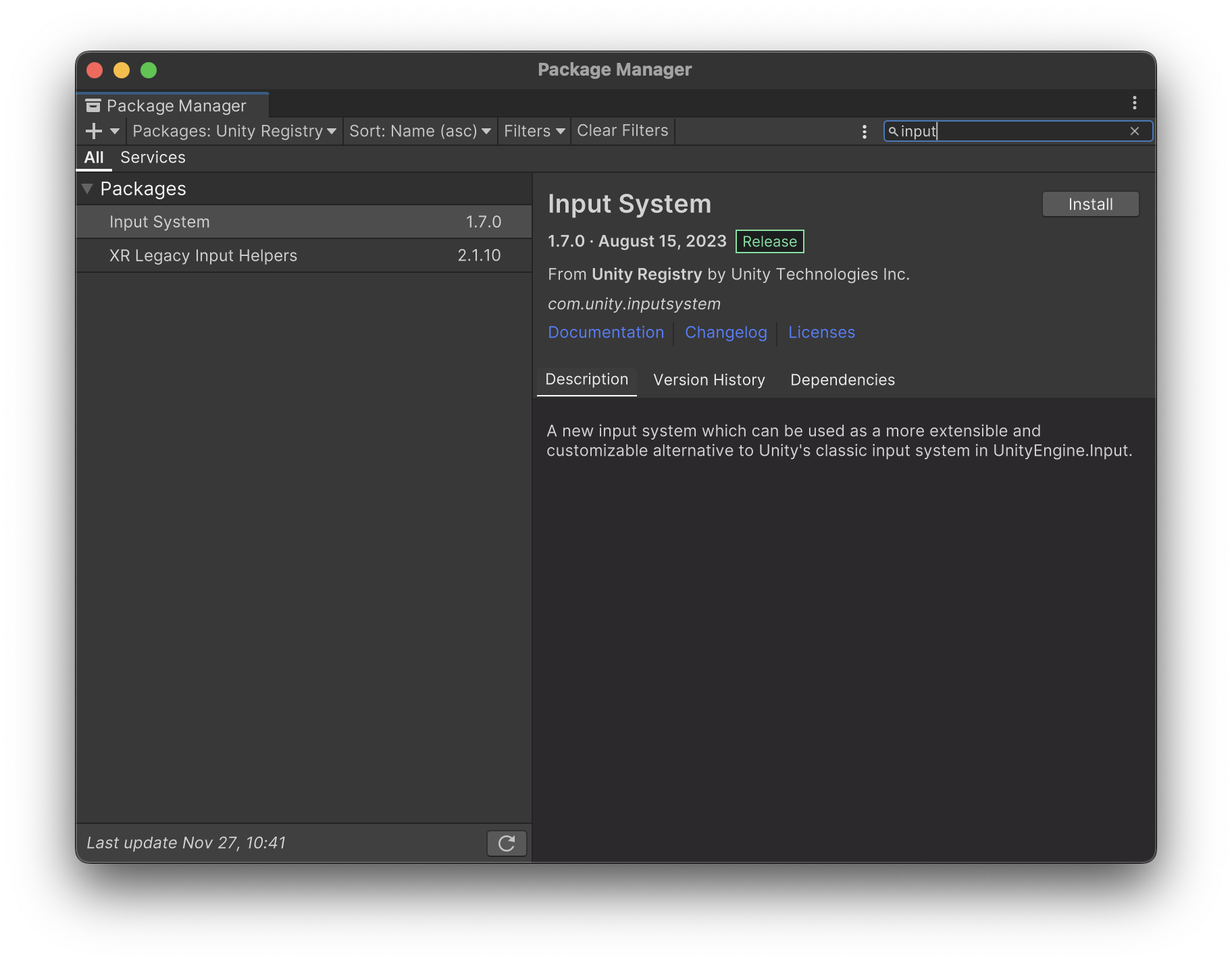
Task: Switch to the Version History tab
Action: point(709,380)
